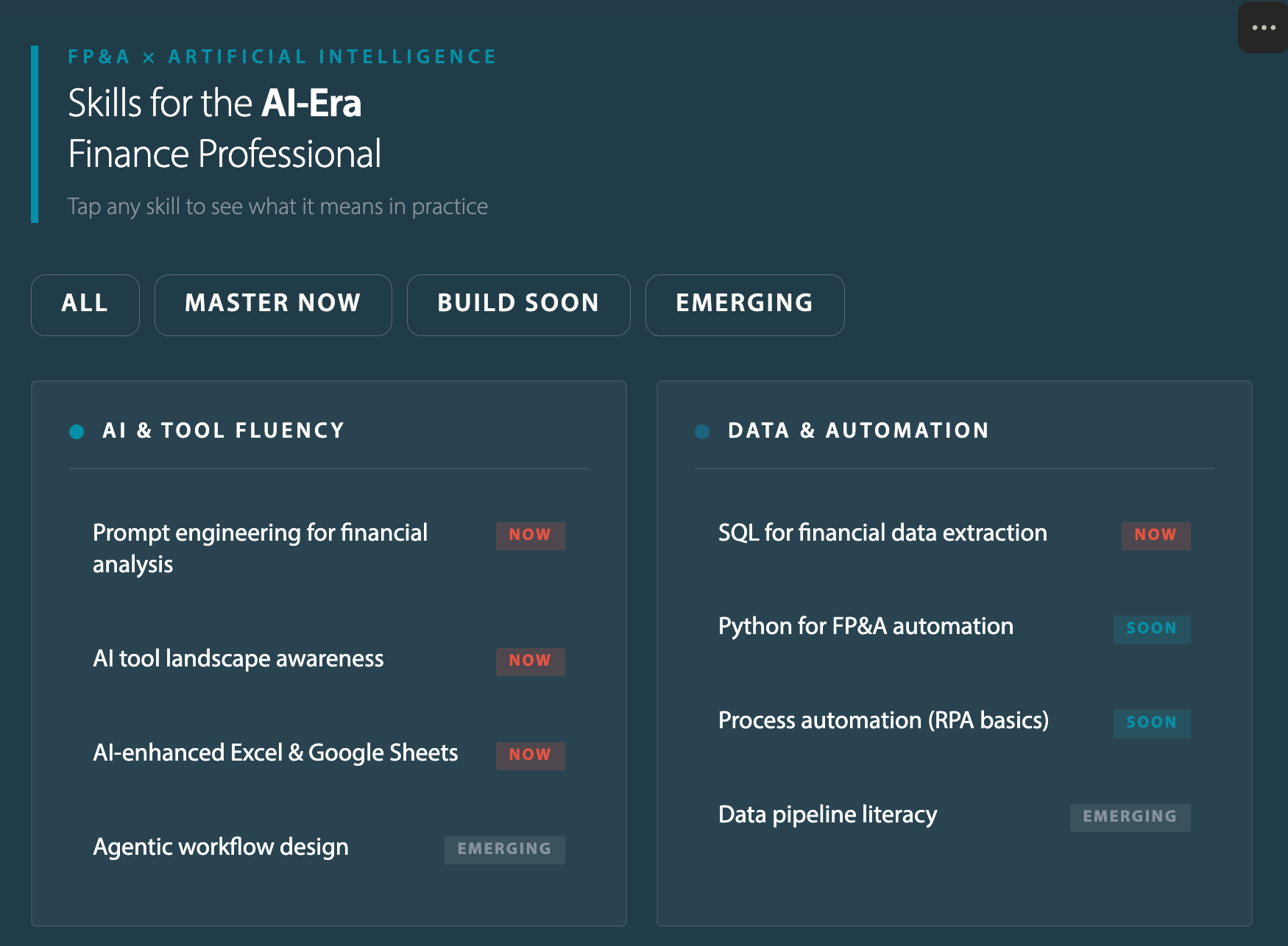Open Prompt engineering for financial analysis skill
1288x946 pixels.
point(260,548)
